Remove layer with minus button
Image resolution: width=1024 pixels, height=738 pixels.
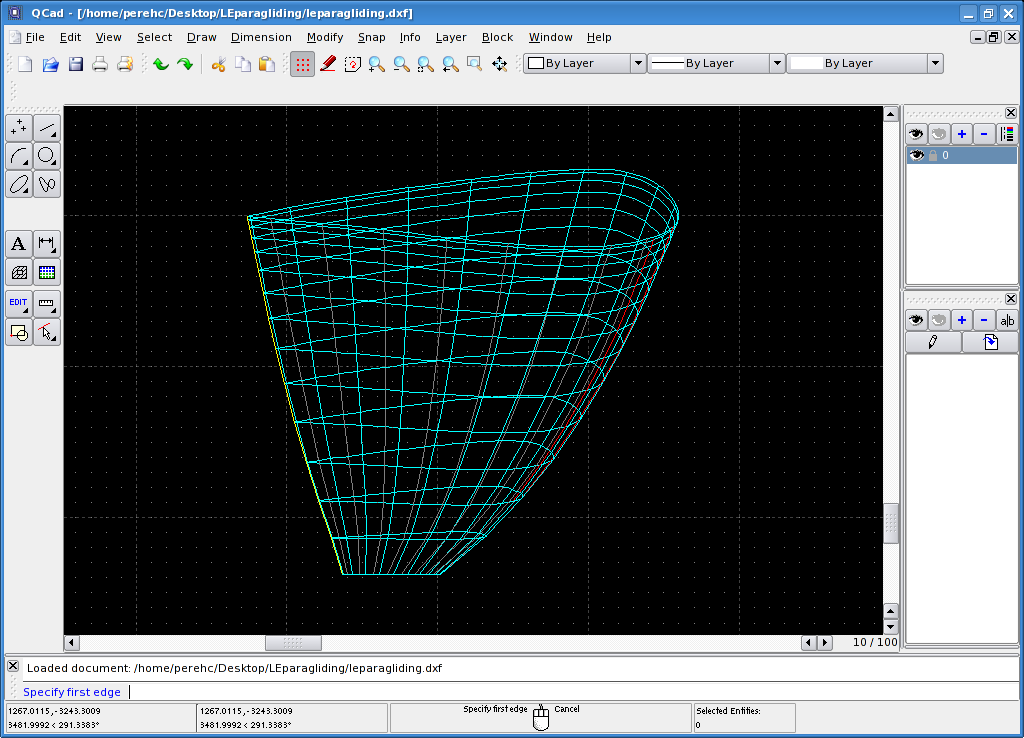pyautogui.click(x=984, y=134)
